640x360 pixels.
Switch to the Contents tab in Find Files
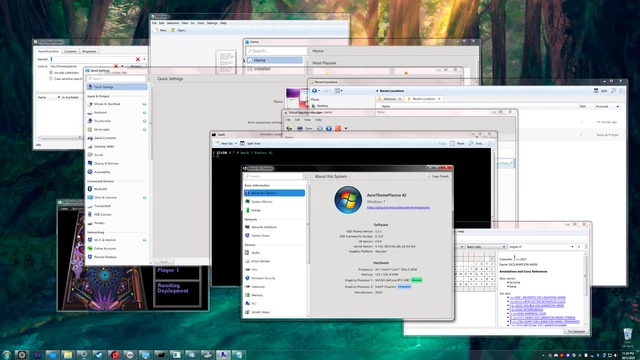tap(70, 51)
